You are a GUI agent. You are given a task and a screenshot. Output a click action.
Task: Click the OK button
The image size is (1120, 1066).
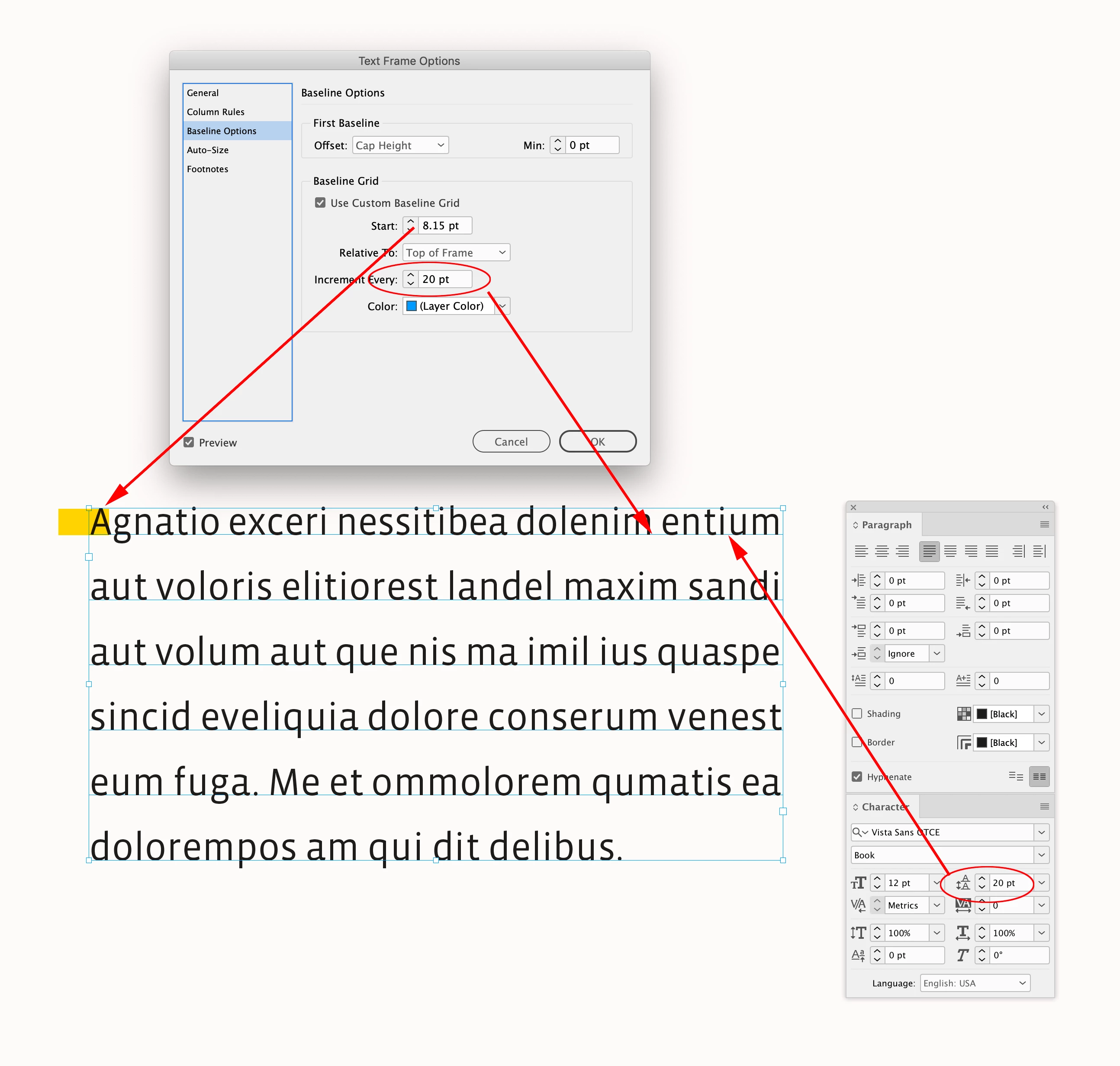pos(597,442)
